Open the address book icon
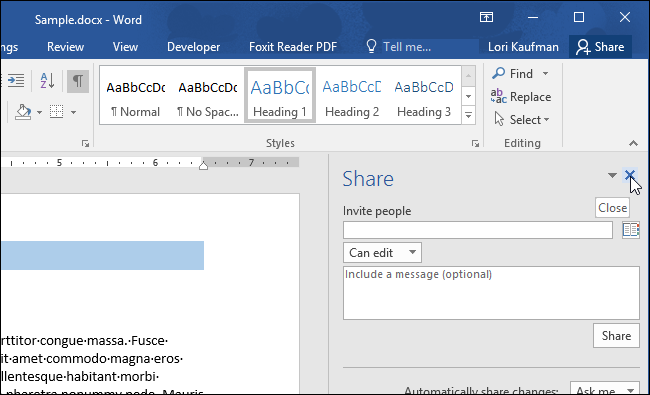650x395 pixels. pos(631,230)
